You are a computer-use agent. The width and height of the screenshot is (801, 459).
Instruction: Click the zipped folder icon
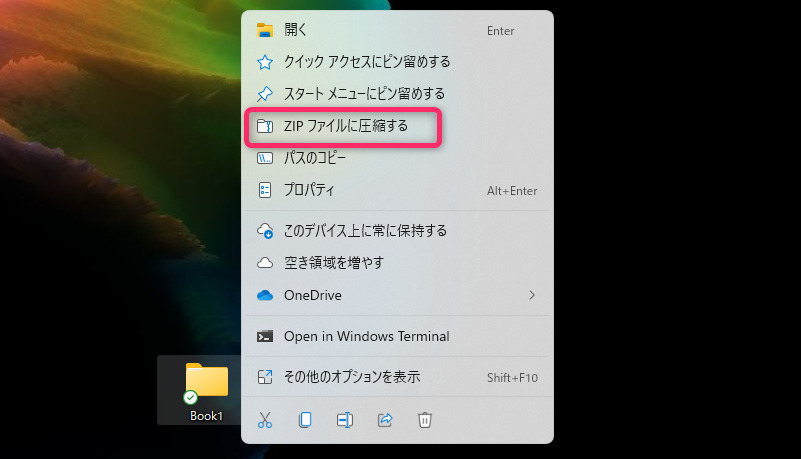coord(265,126)
